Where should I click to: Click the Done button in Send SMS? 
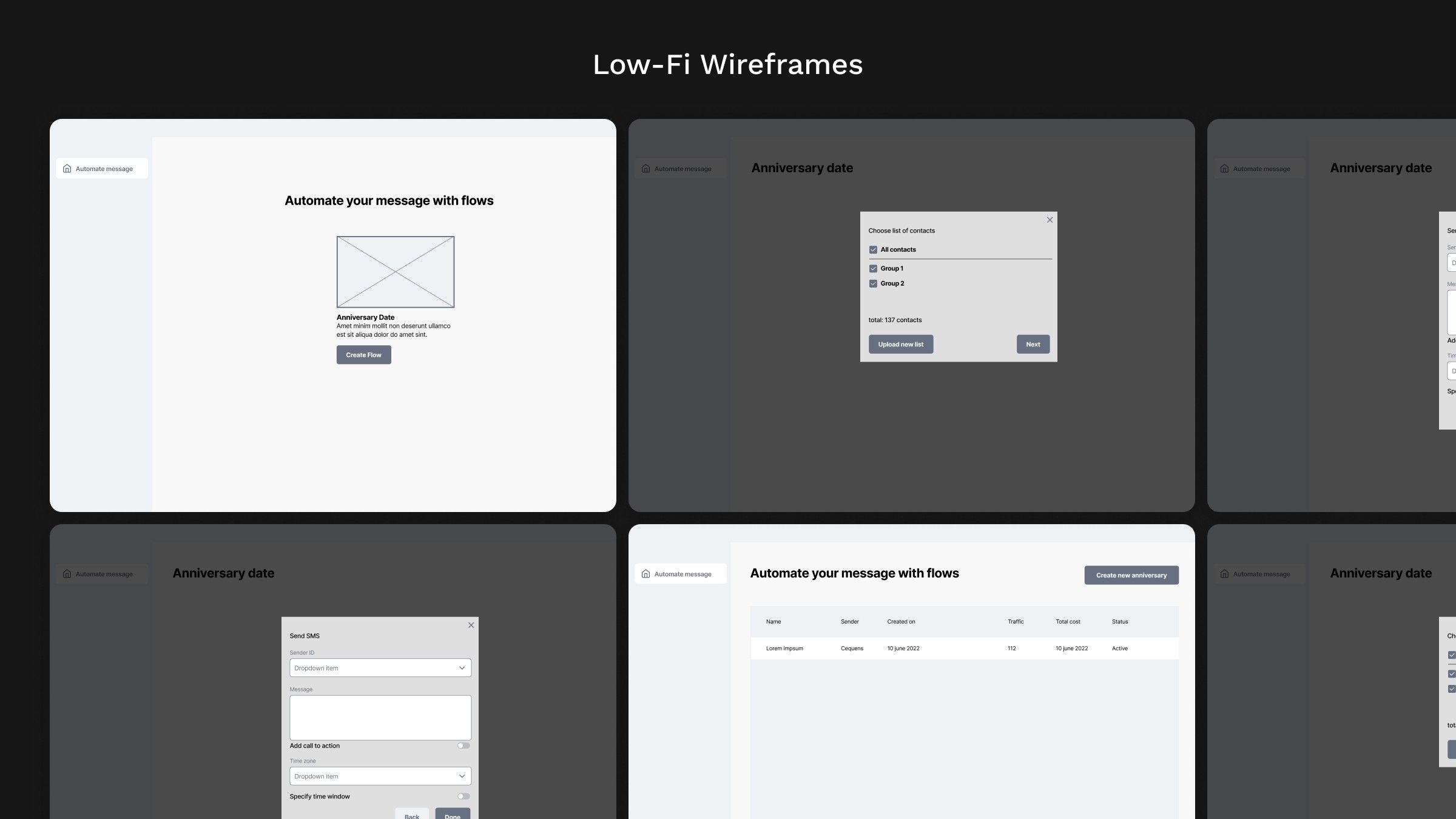[x=453, y=814]
